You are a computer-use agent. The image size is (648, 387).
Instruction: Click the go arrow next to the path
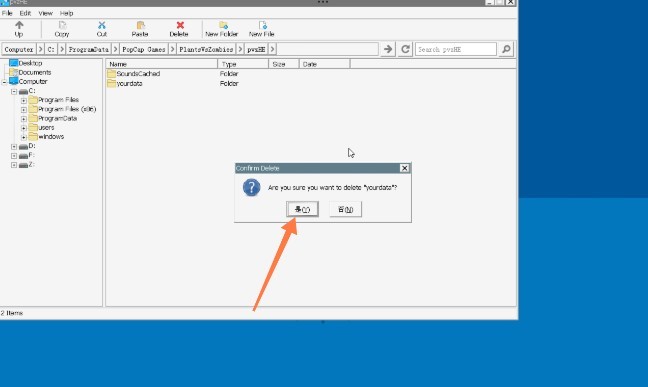point(388,49)
